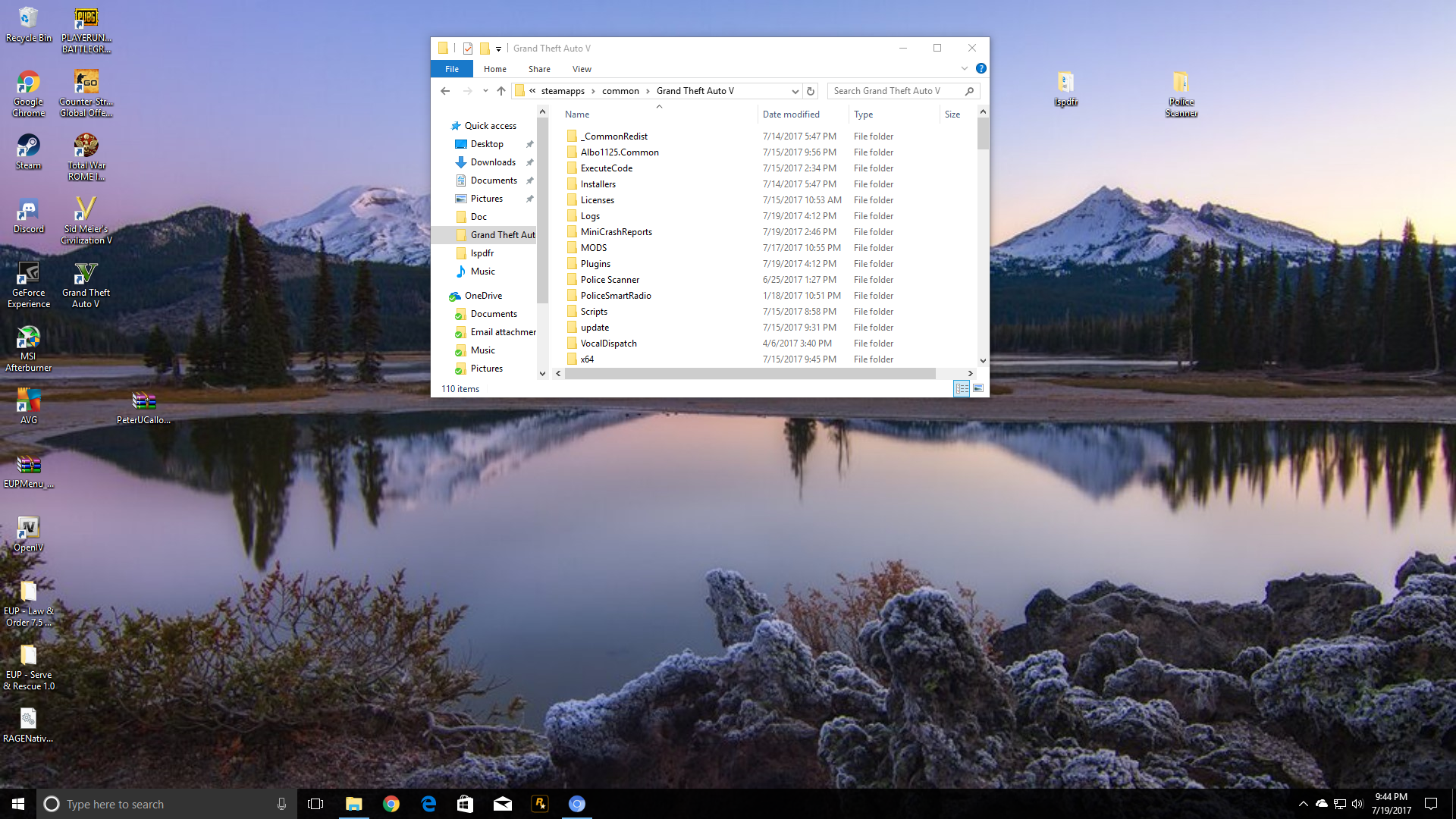1456x819 pixels.
Task: Sort by Date modified column
Action: 791,115
